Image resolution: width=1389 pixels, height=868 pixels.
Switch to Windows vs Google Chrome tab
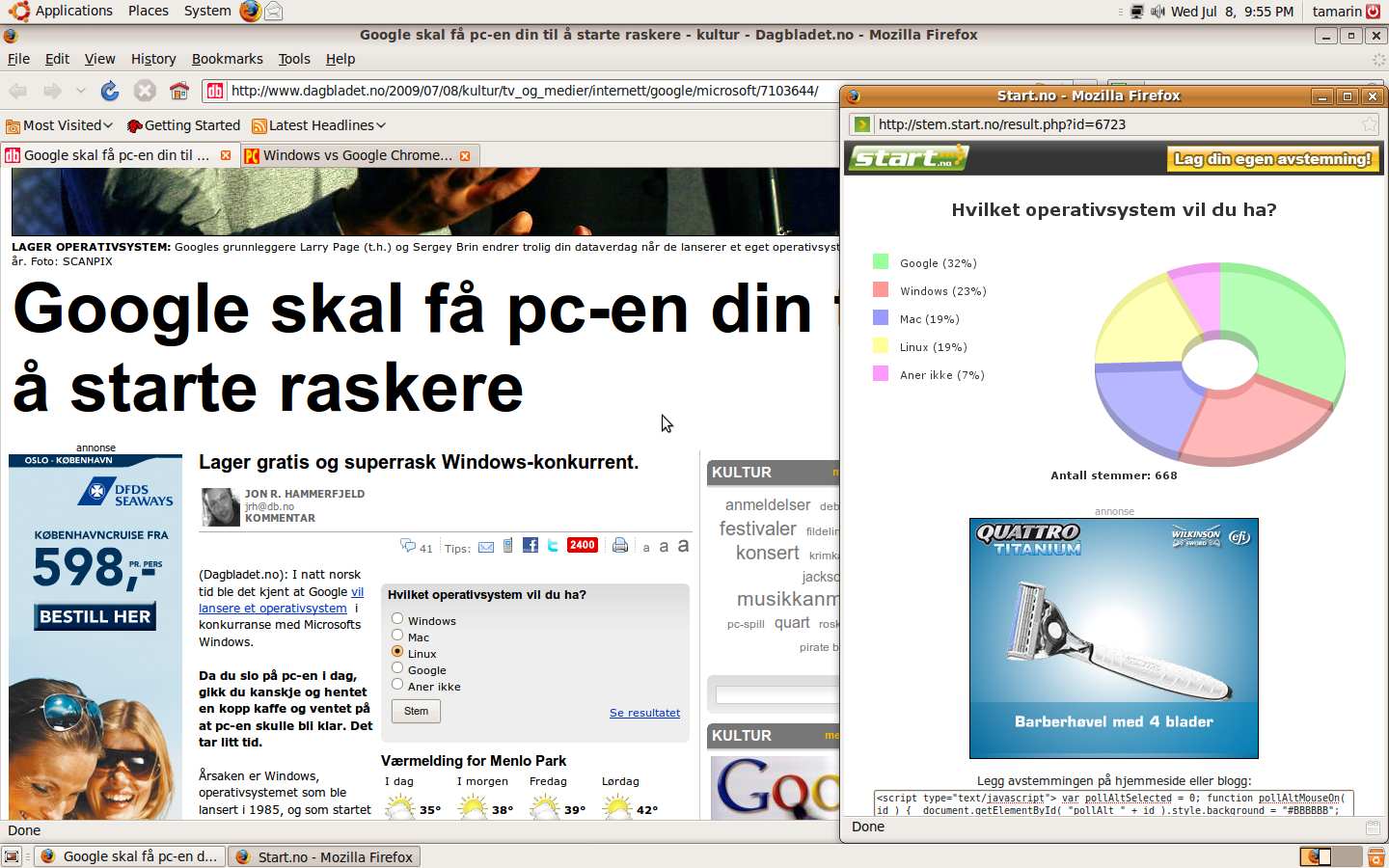(x=357, y=155)
